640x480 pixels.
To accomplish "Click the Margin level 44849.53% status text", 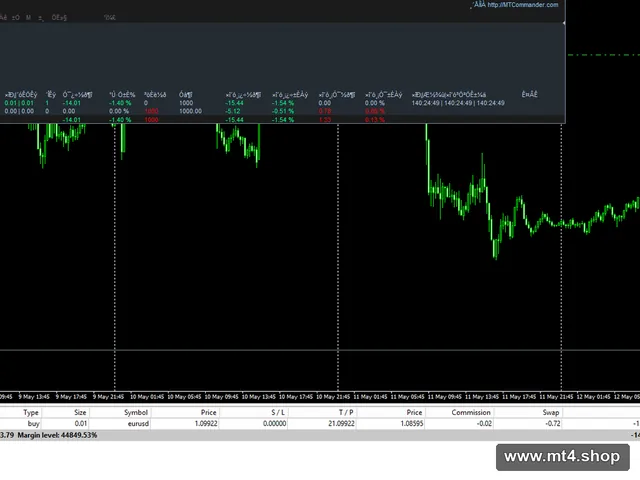I will (57, 435).
